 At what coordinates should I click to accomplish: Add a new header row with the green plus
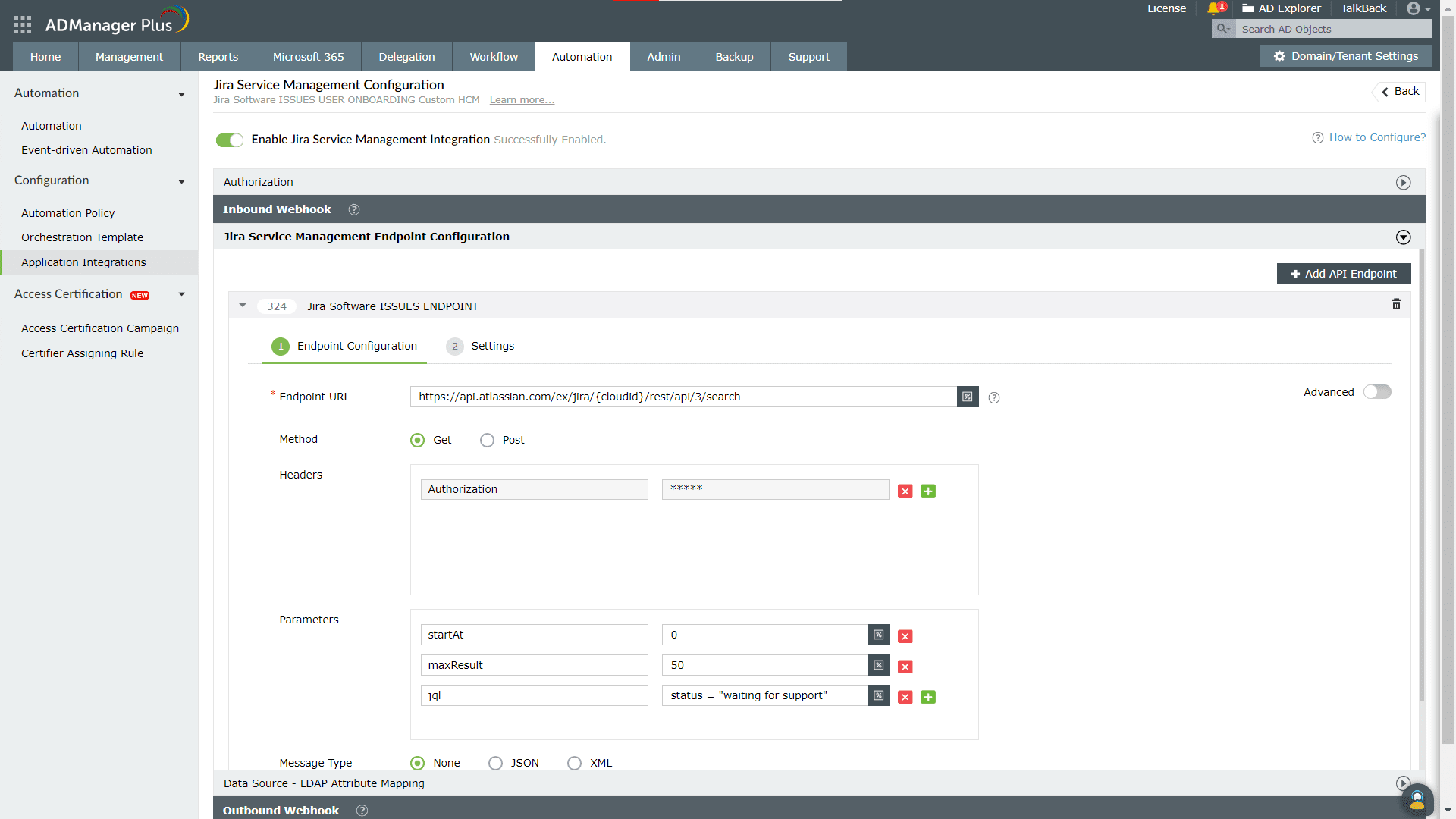[x=927, y=491]
